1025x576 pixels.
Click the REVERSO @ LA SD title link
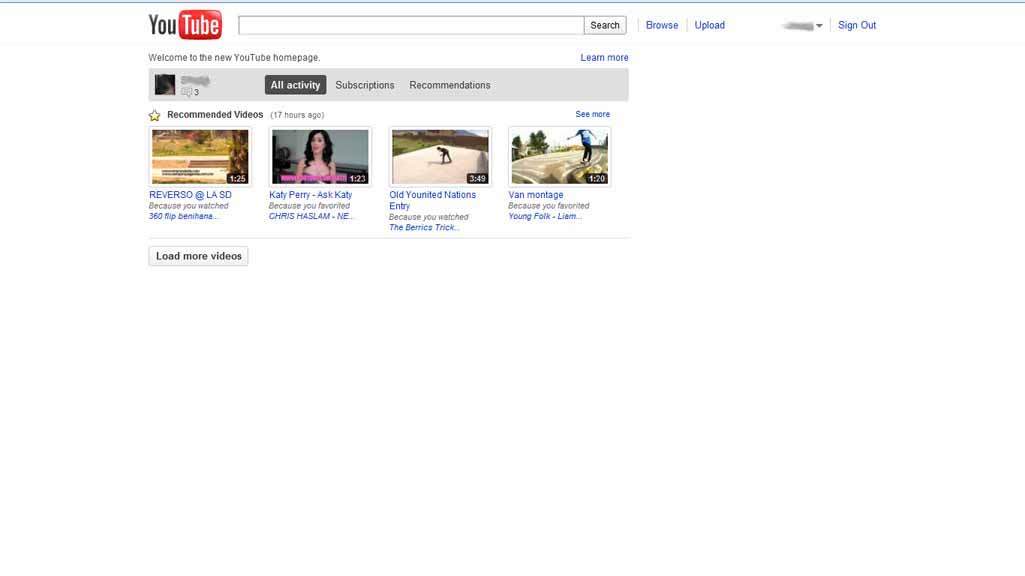190,195
